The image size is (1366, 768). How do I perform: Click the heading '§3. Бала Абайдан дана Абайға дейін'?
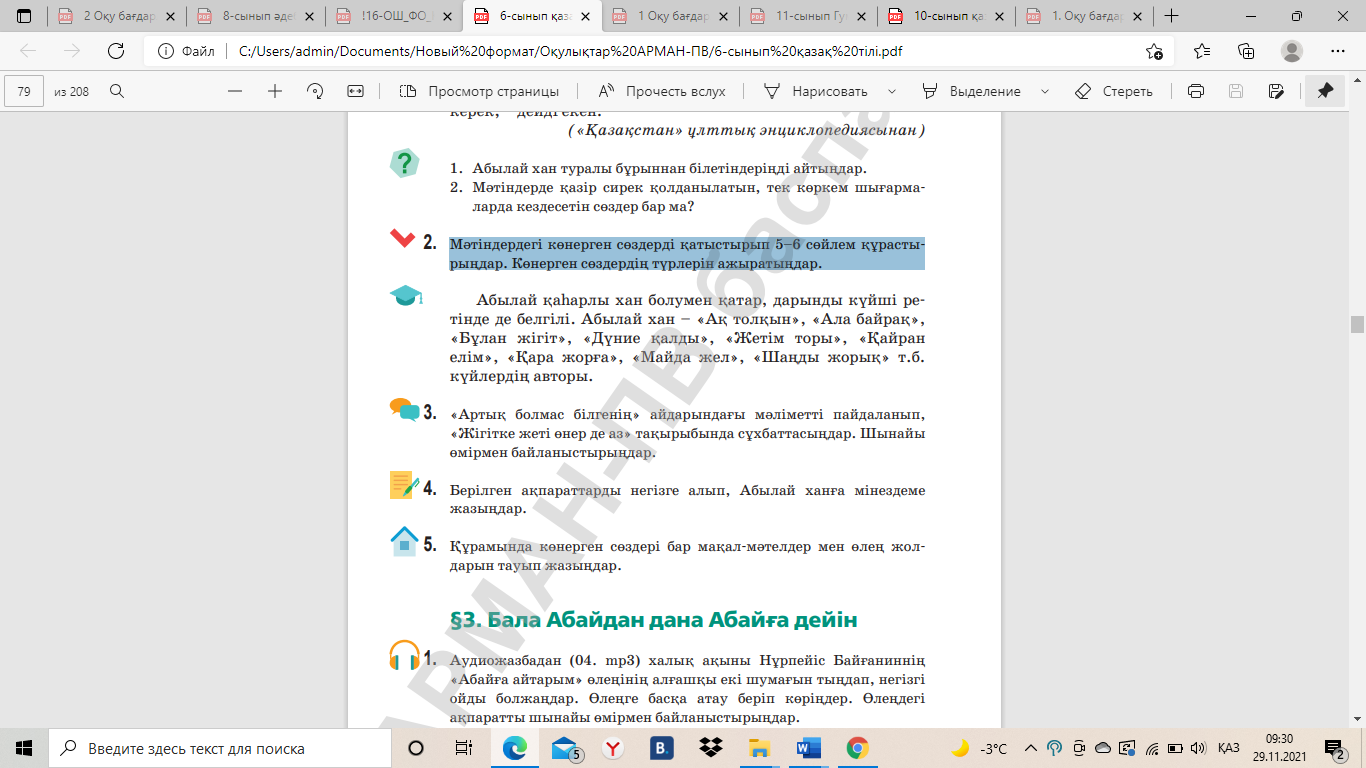pos(654,620)
